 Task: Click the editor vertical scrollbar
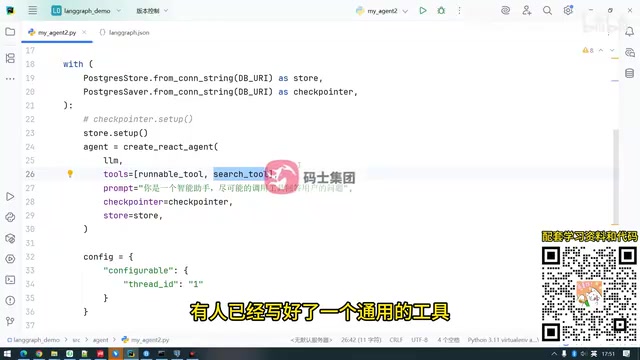coord(616,176)
